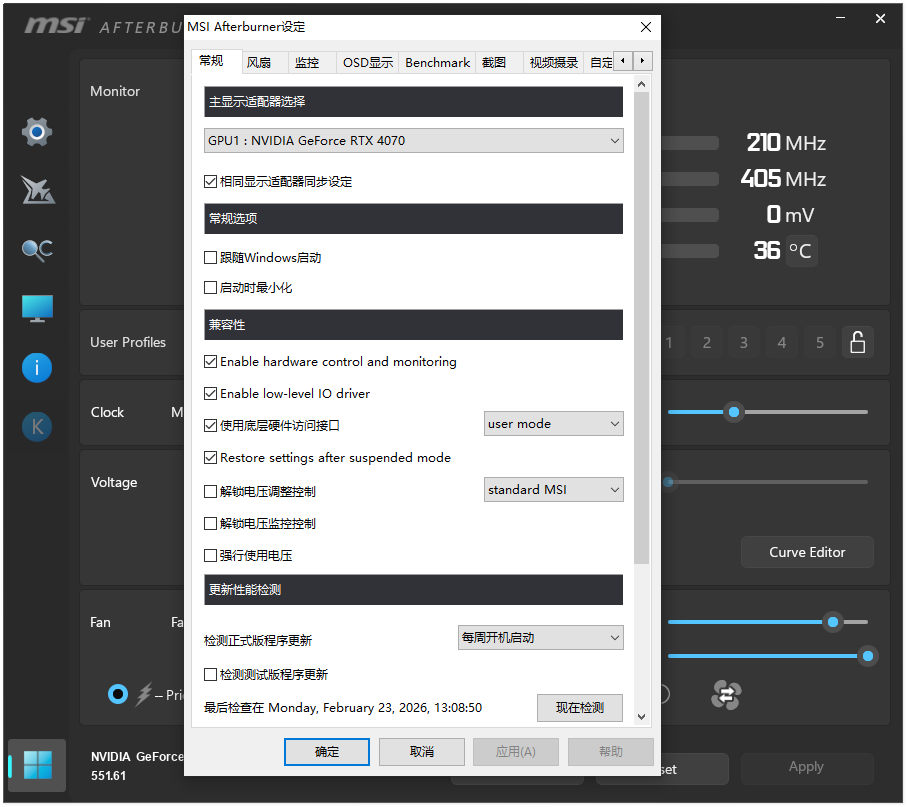Viewport: 907px width, 807px height.
Task: Switch to the Benchmark tab
Action: pos(436,61)
